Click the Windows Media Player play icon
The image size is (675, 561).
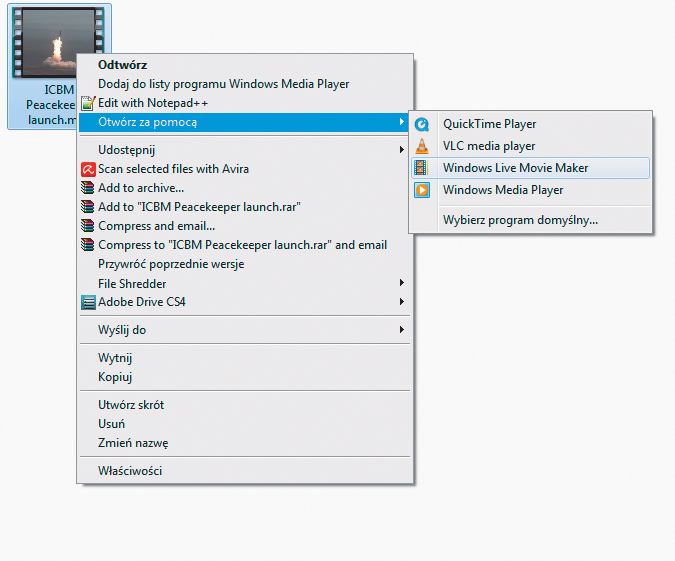pyautogui.click(x=423, y=190)
